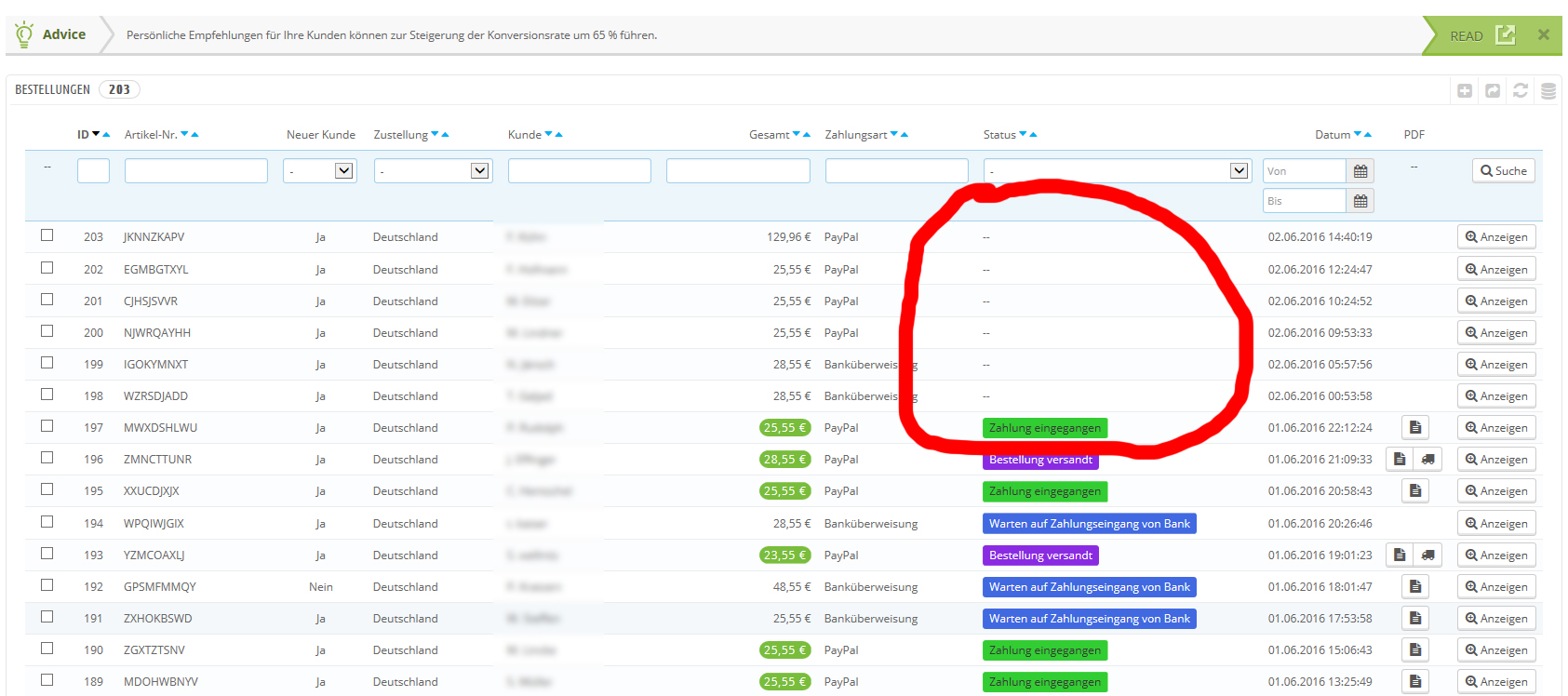Click the Suche search button
Image resolution: width=1568 pixels, height=696 pixels.
(x=1504, y=171)
